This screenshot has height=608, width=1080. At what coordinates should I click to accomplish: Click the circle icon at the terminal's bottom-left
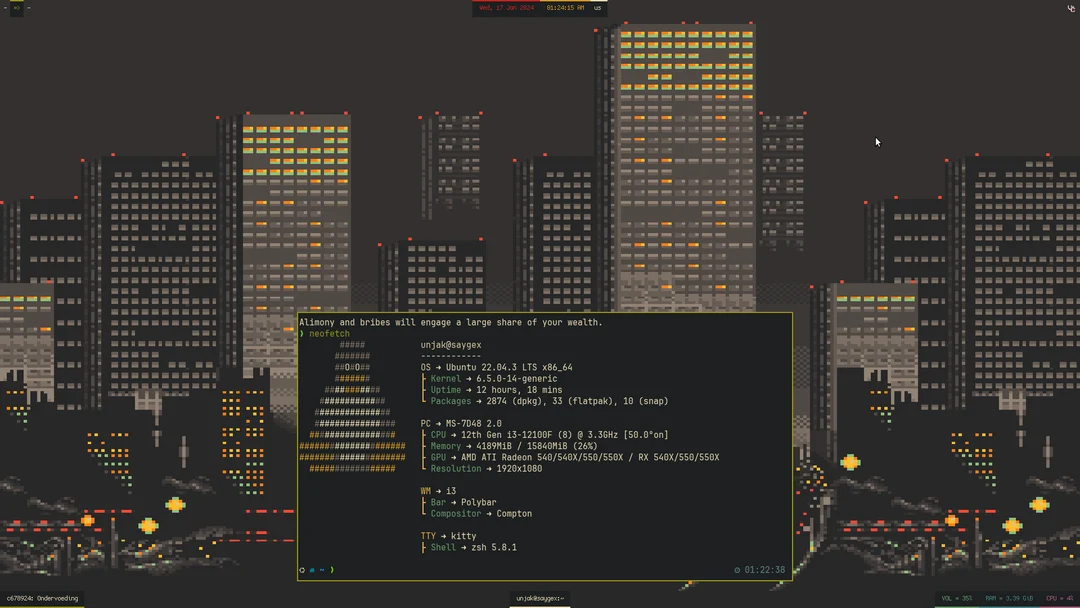[x=301, y=570]
